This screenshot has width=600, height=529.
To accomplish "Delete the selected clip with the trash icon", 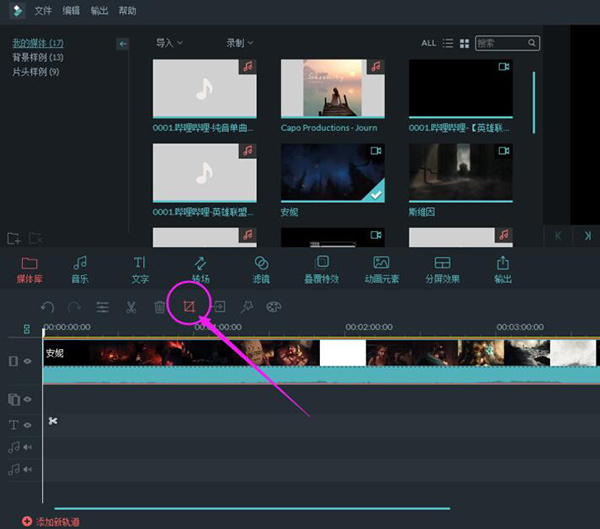I will tap(160, 307).
